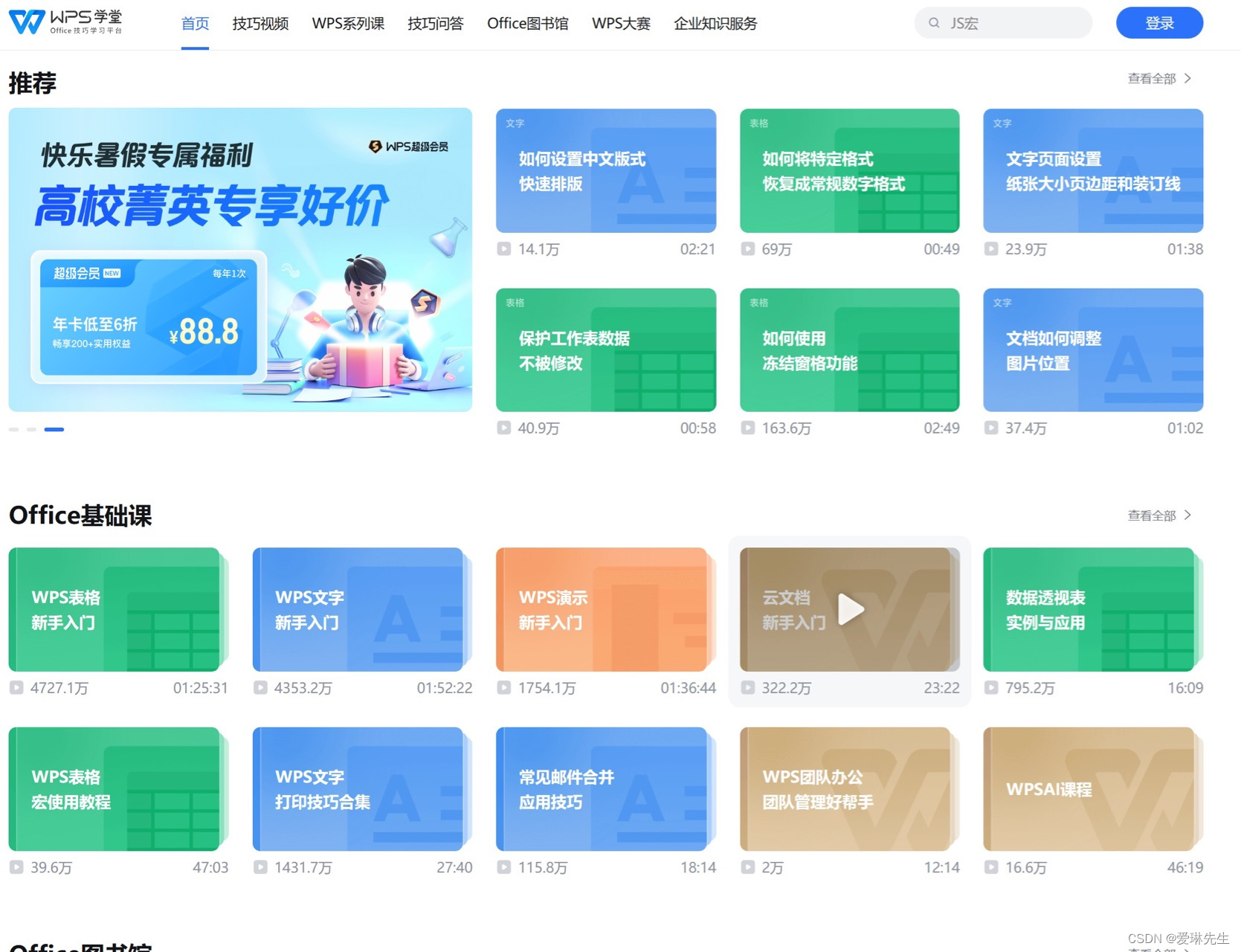Click play icon beside 37.4万 views
This screenshot has height=952, width=1241.
(x=991, y=428)
